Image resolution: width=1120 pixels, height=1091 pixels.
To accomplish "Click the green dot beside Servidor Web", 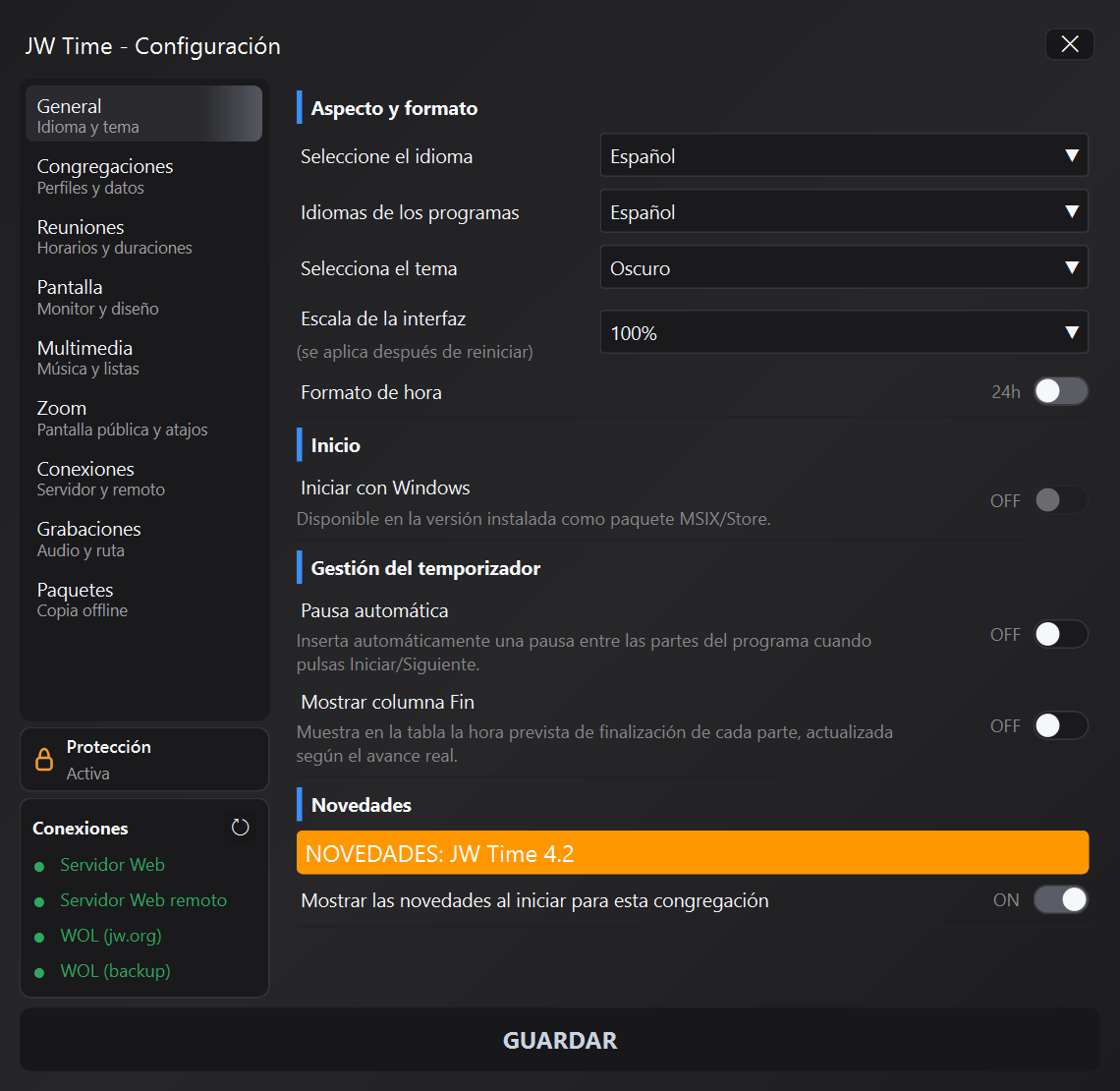I will pos(39,867).
